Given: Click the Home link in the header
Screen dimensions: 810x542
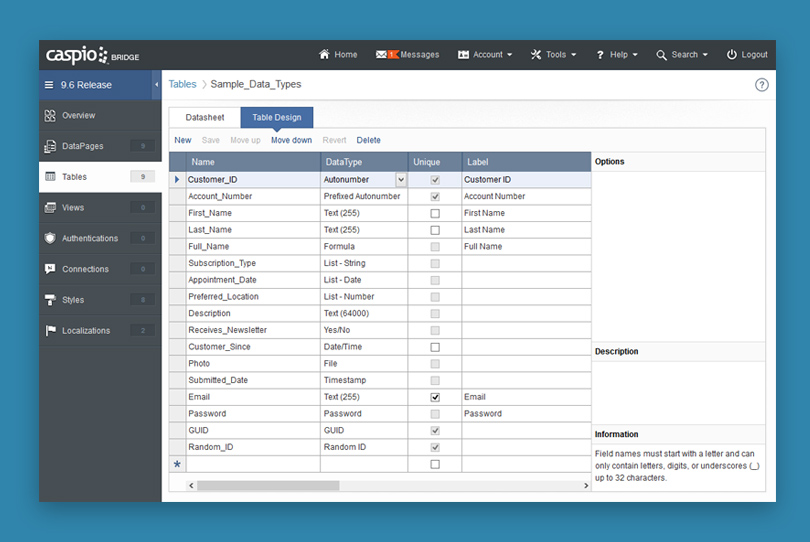Looking at the screenshot, I should click(346, 54).
